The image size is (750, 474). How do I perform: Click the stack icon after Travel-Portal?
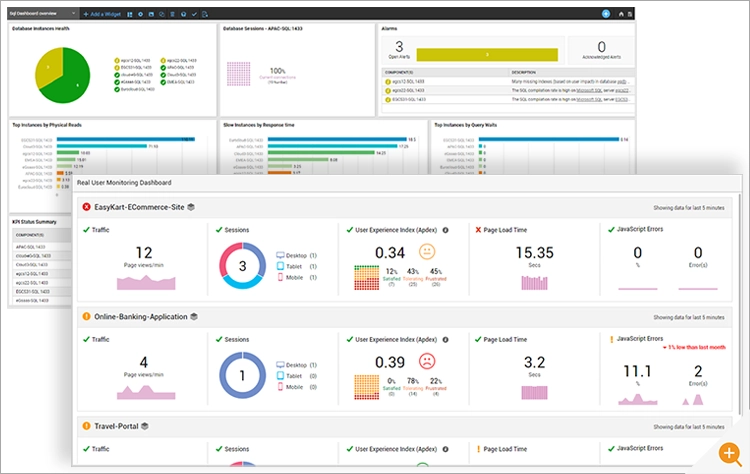pyautogui.click(x=144, y=426)
